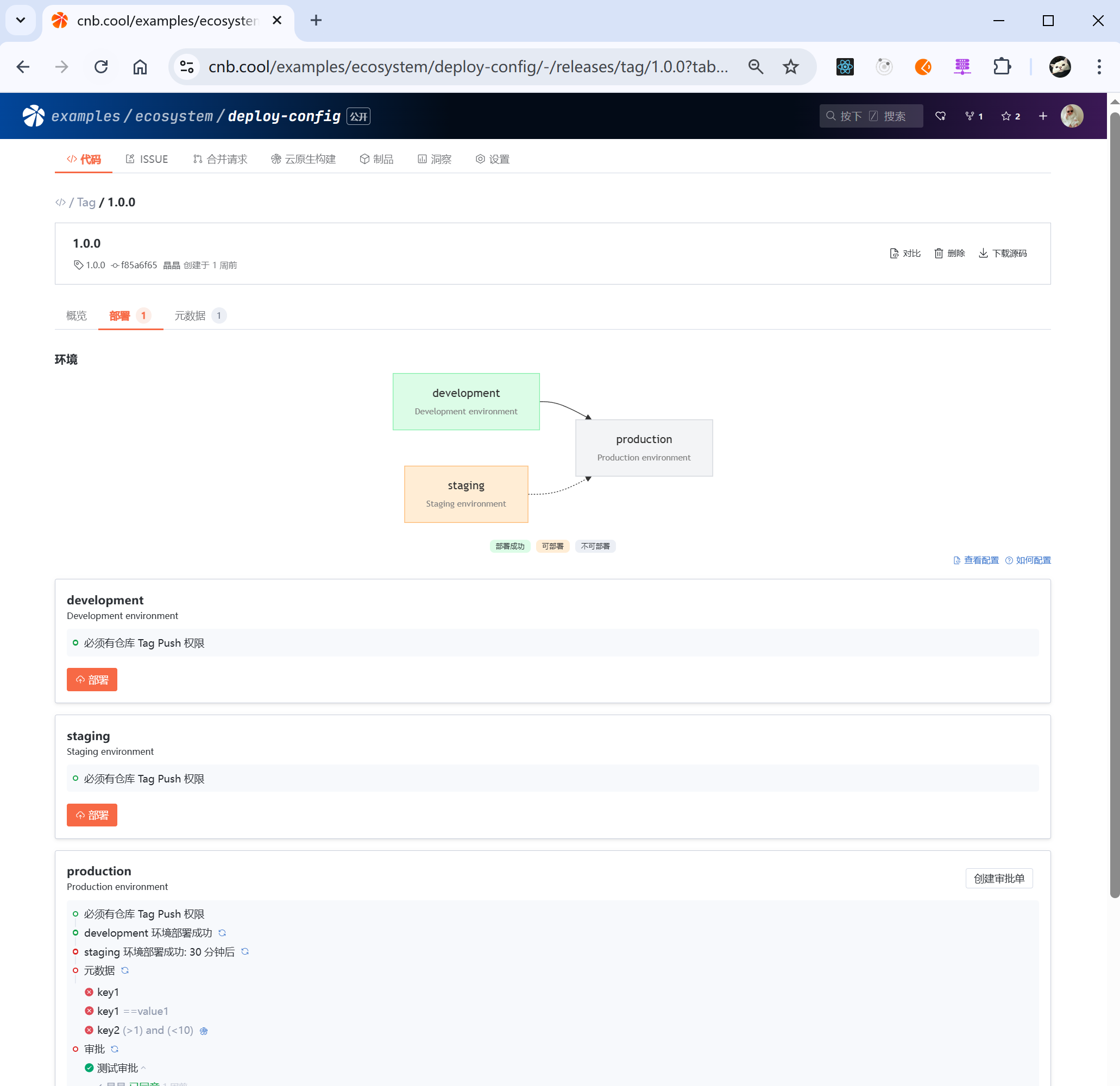Refresh development 环境部署成功 condition
The width and height of the screenshot is (1120, 1086).
222,933
